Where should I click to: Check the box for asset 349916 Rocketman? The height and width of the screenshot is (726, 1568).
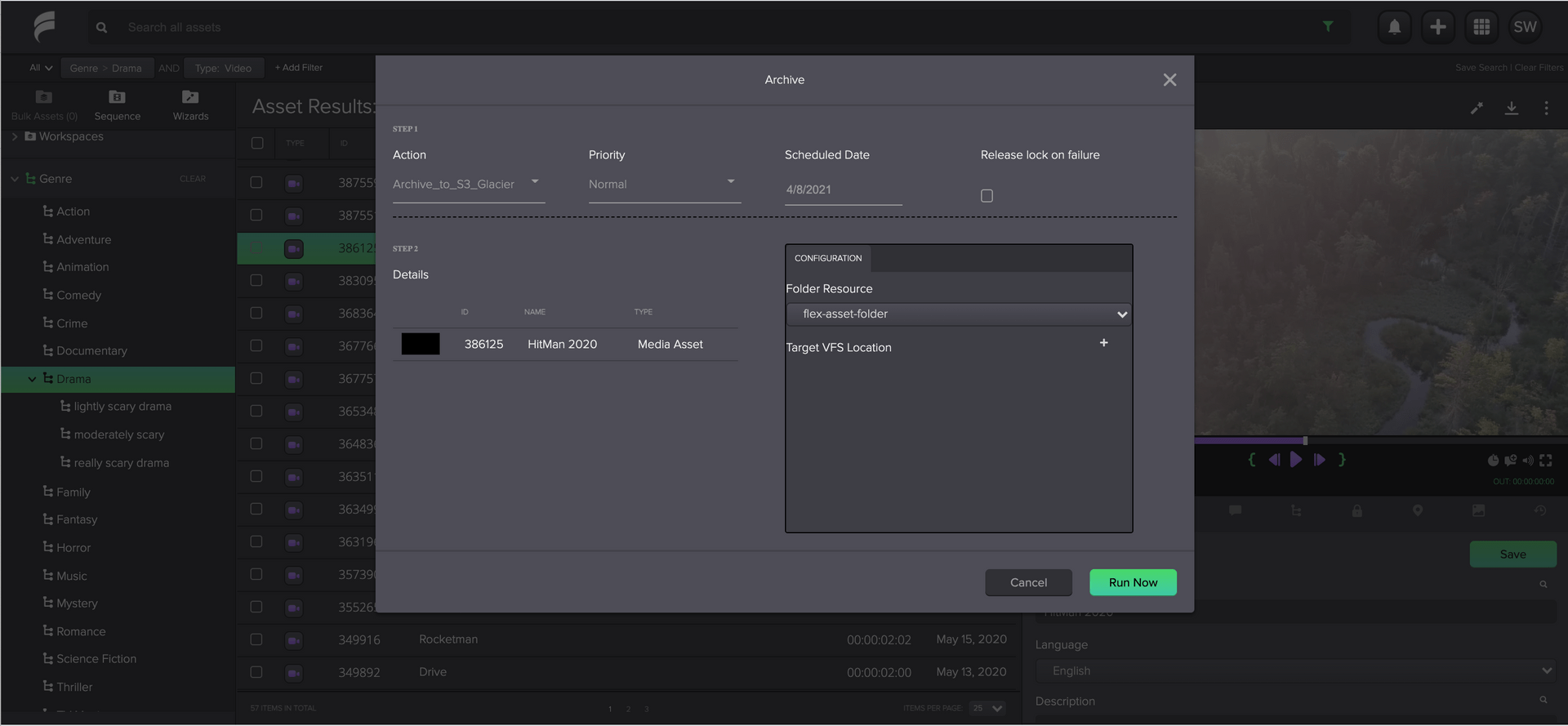256,639
